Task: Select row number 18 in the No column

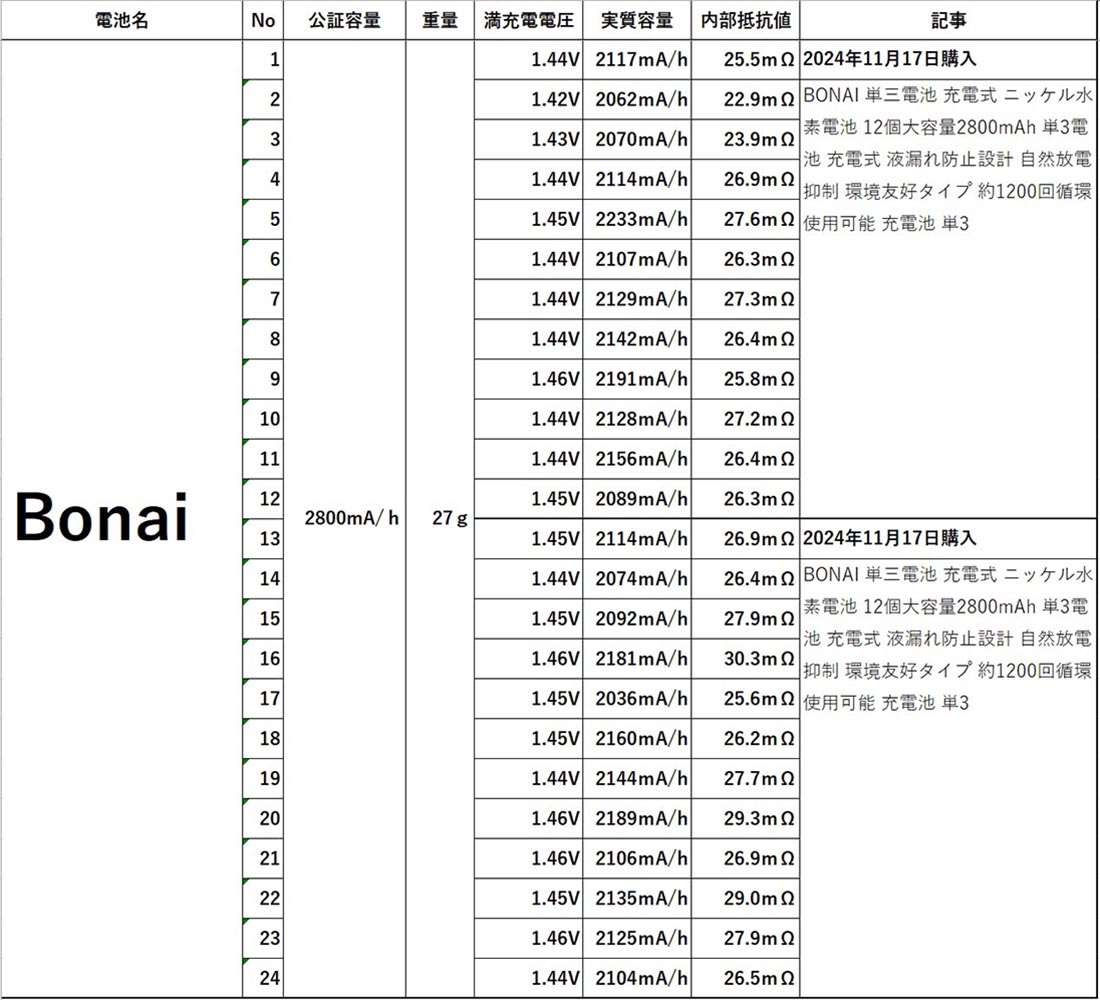Action: (x=263, y=739)
